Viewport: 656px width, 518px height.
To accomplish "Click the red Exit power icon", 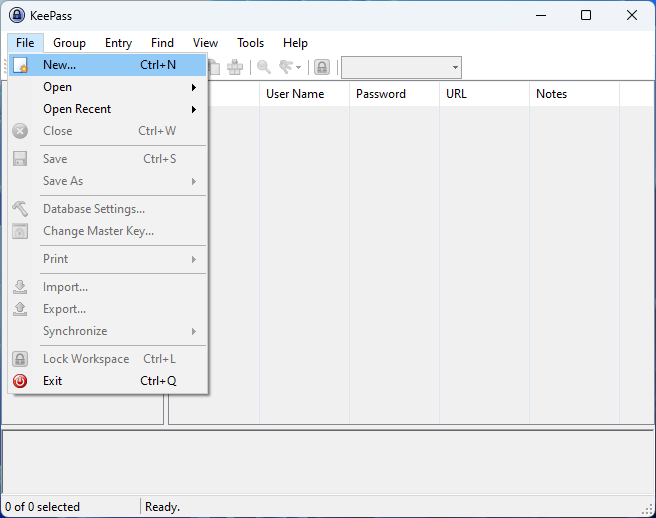I will pyautogui.click(x=20, y=381).
